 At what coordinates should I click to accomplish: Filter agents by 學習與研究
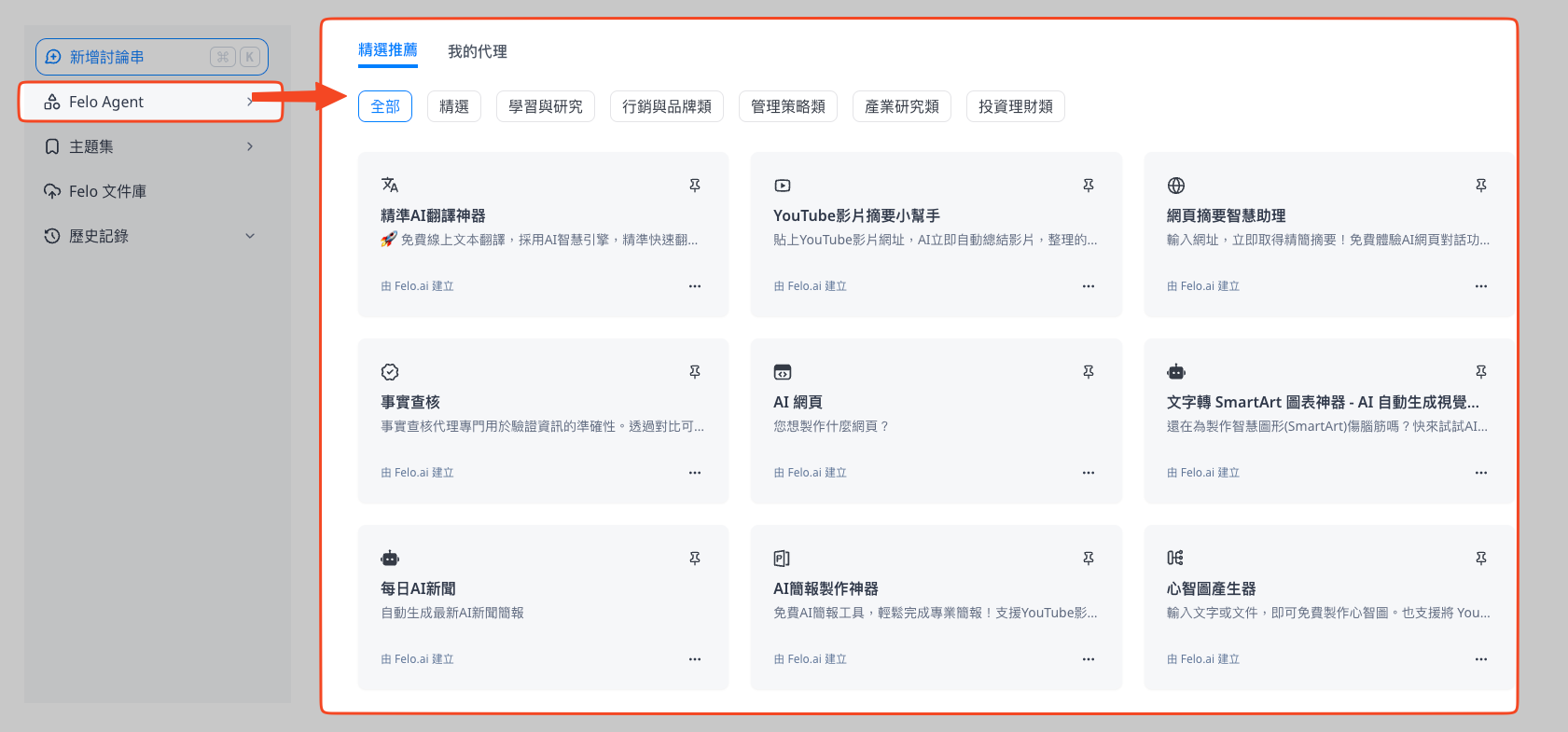pos(546,106)
